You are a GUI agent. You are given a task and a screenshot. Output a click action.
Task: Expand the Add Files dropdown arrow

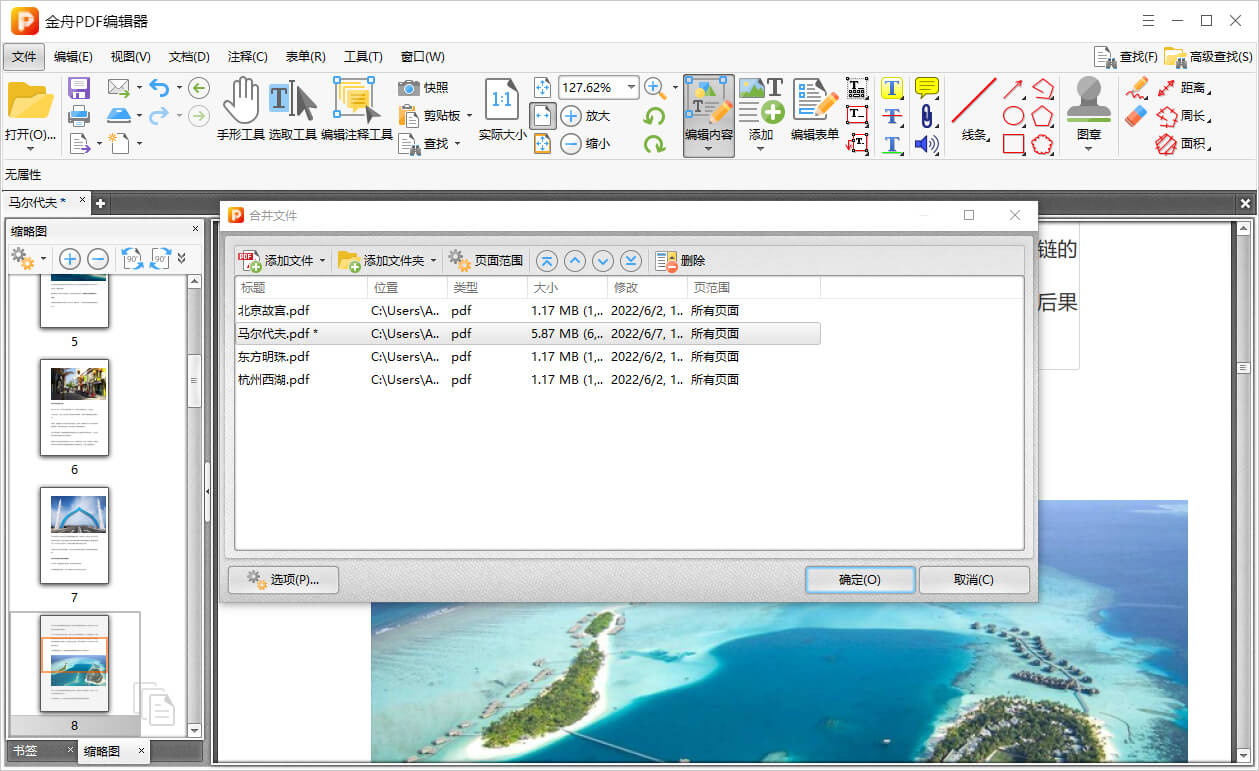tap(322, 261)
